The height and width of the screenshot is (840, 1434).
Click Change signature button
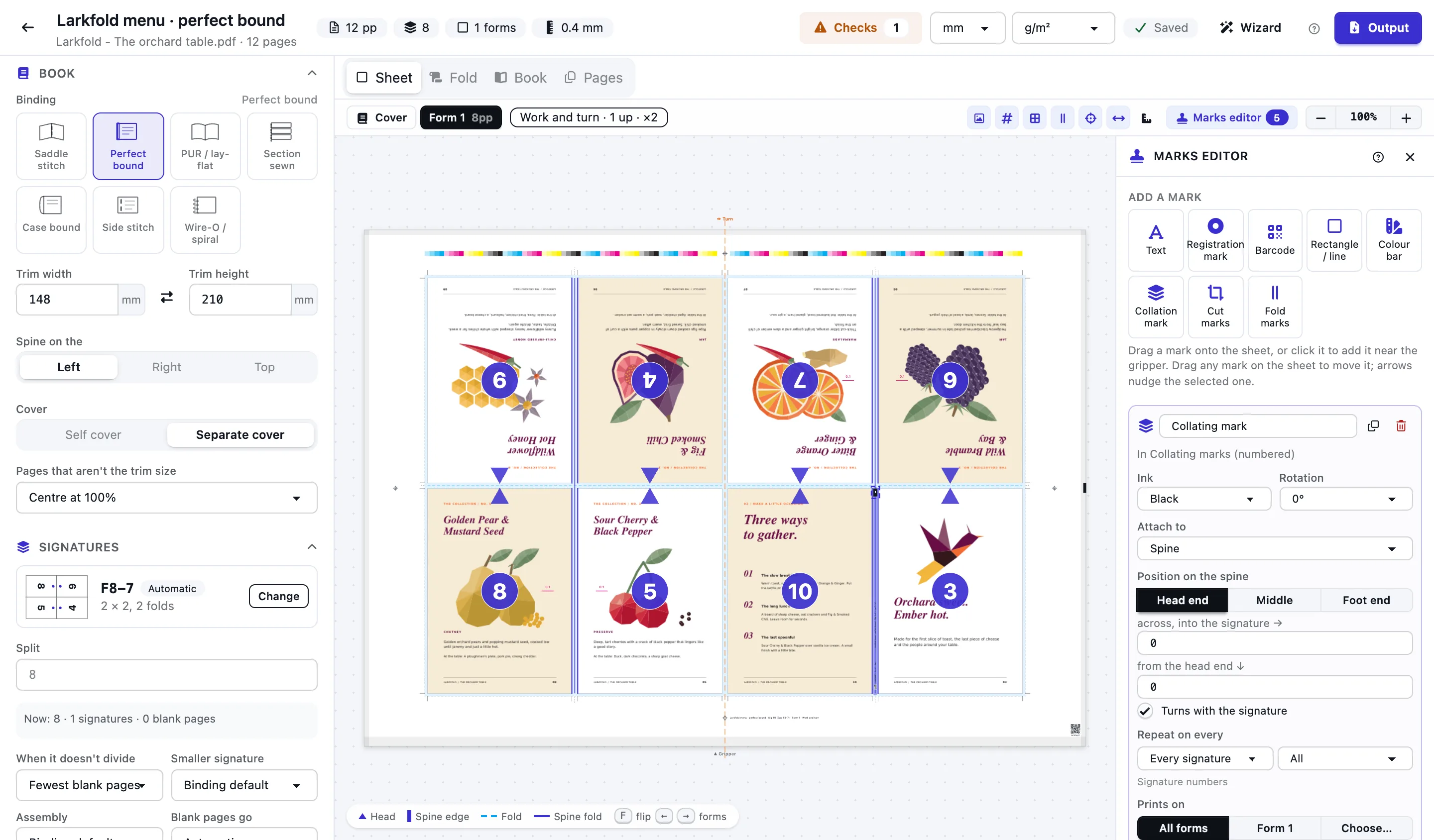pos(278,597)
